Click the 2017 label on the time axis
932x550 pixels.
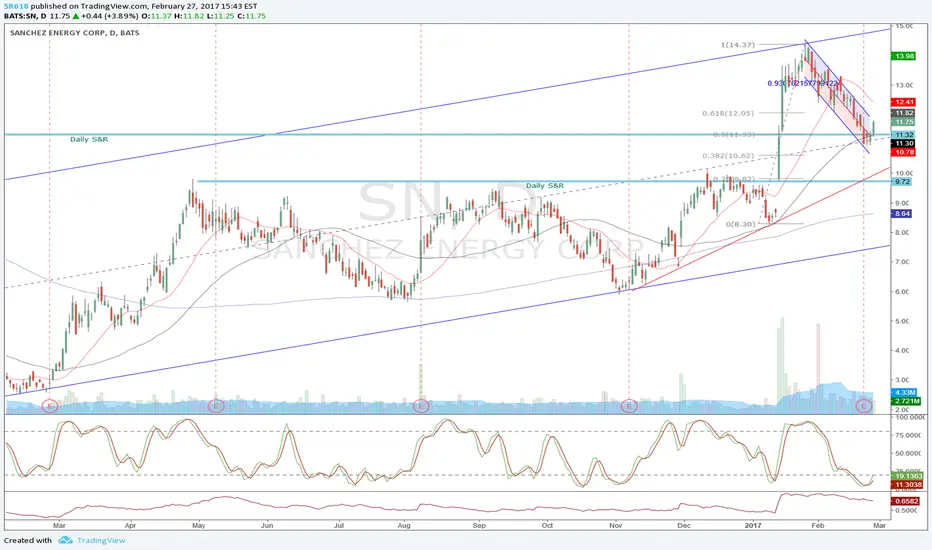pos(753,526)
